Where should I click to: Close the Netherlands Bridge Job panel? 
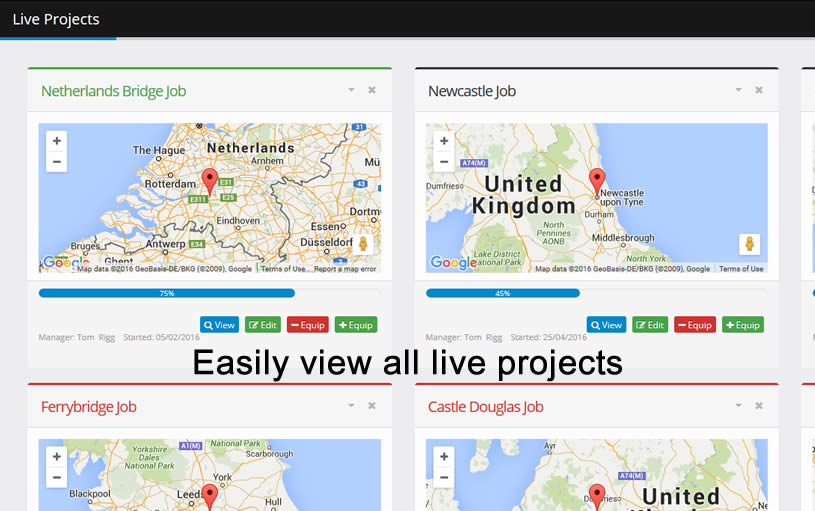coord(372,90)
